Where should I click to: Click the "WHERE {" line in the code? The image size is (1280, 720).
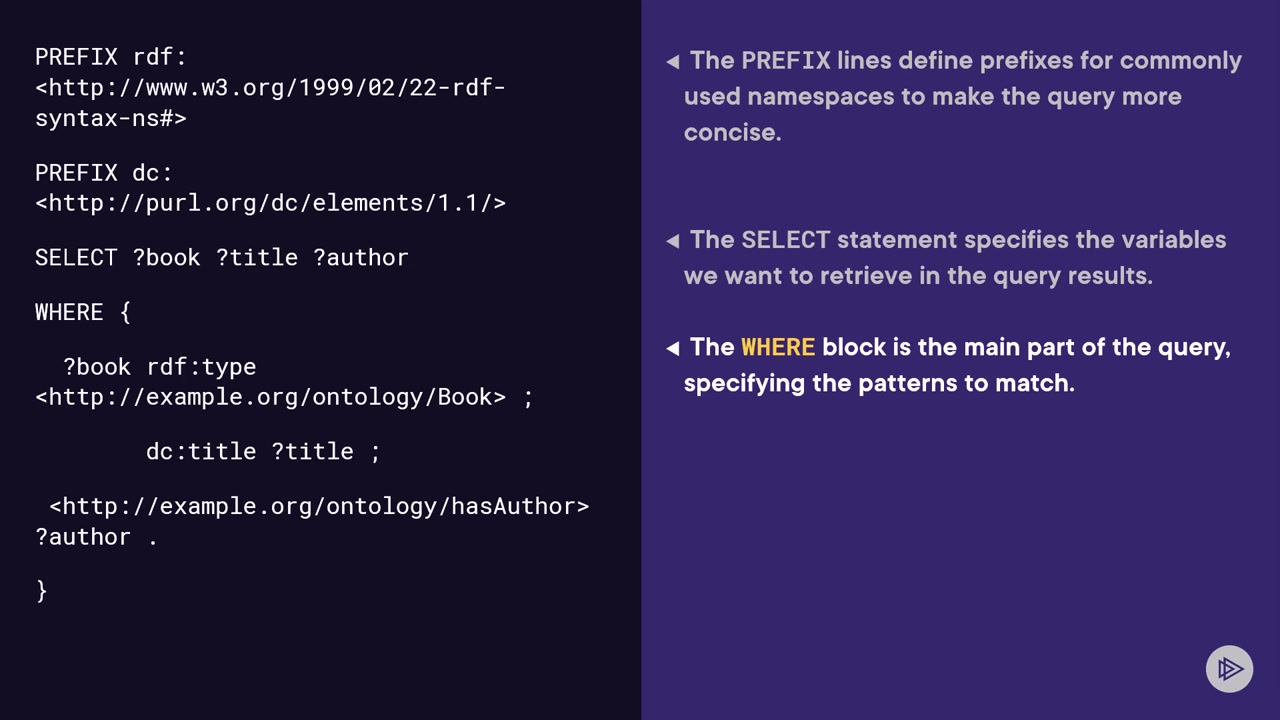[x=83, y=312]
